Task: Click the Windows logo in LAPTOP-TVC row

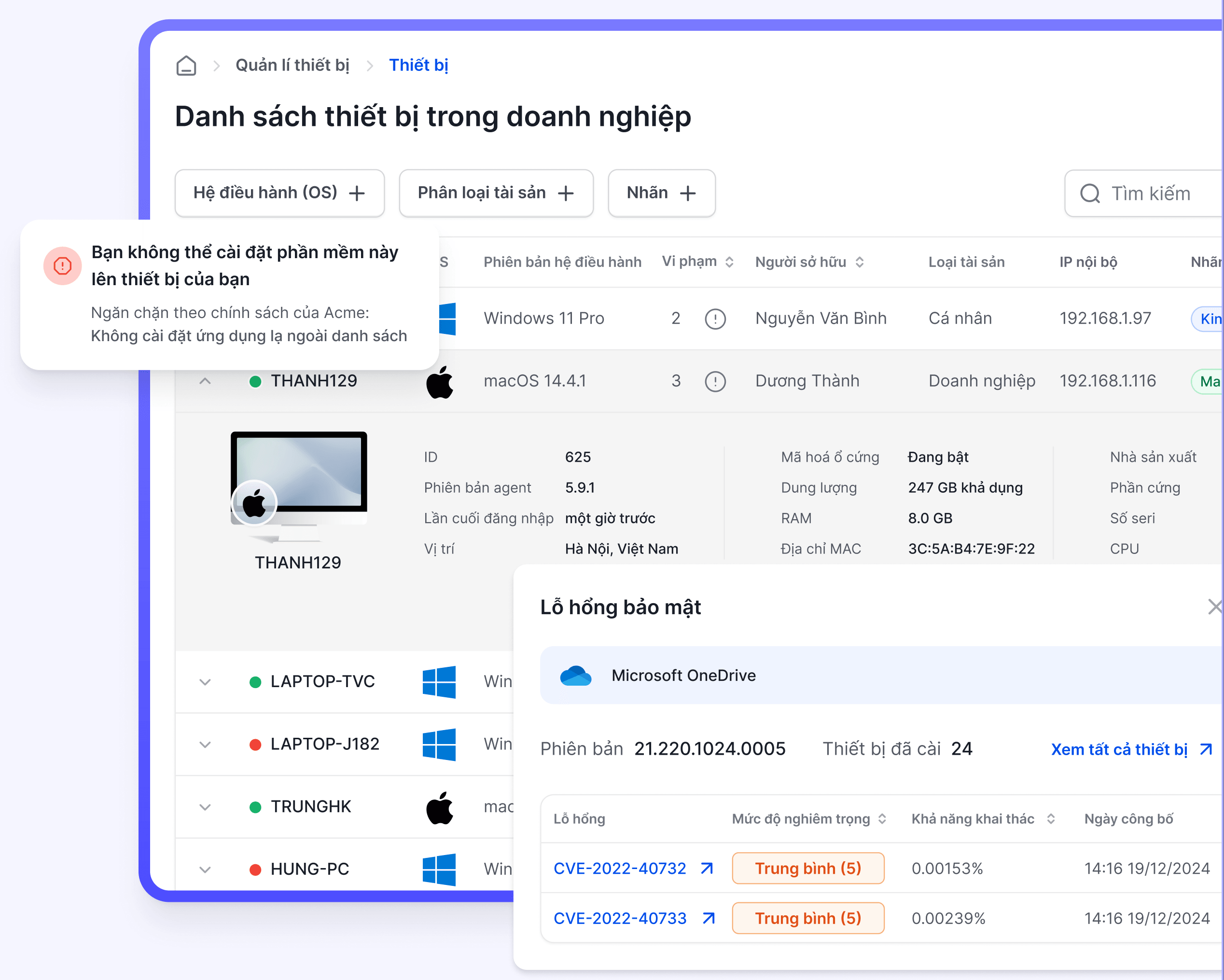Action: click(x=439, y=682)
